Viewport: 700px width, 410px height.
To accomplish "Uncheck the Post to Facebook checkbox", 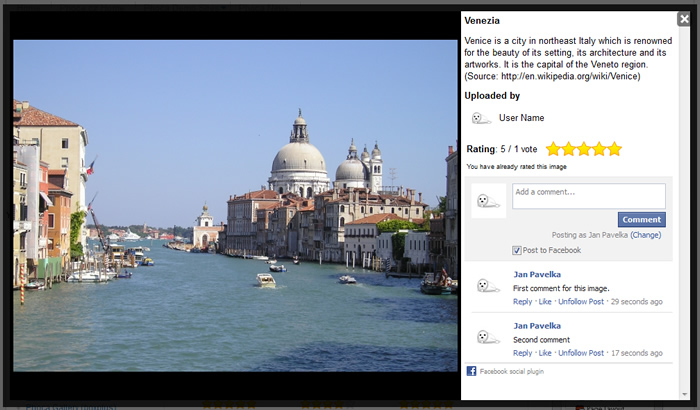I will [516, 250].
